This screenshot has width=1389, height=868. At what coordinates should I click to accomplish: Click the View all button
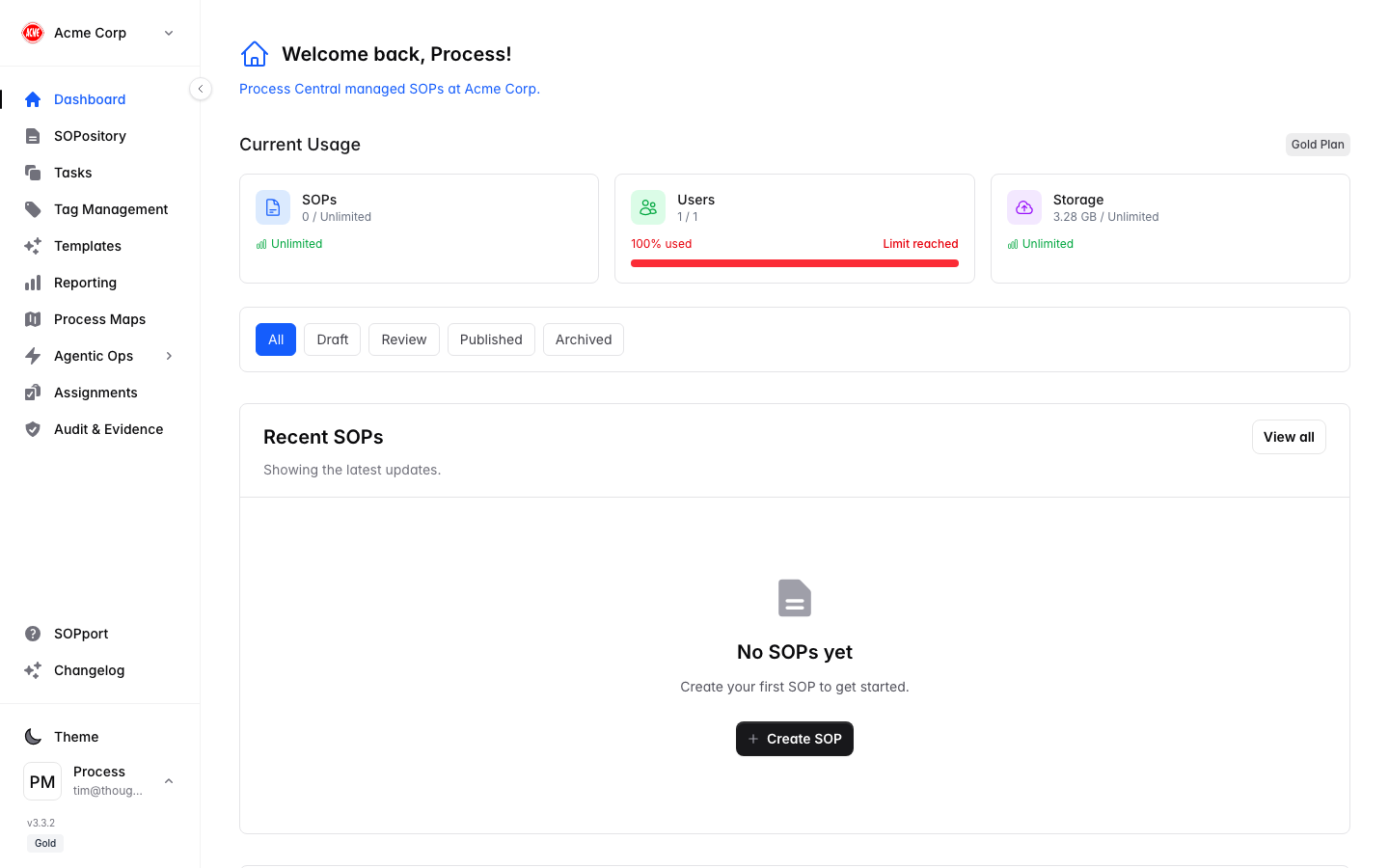1289,437
